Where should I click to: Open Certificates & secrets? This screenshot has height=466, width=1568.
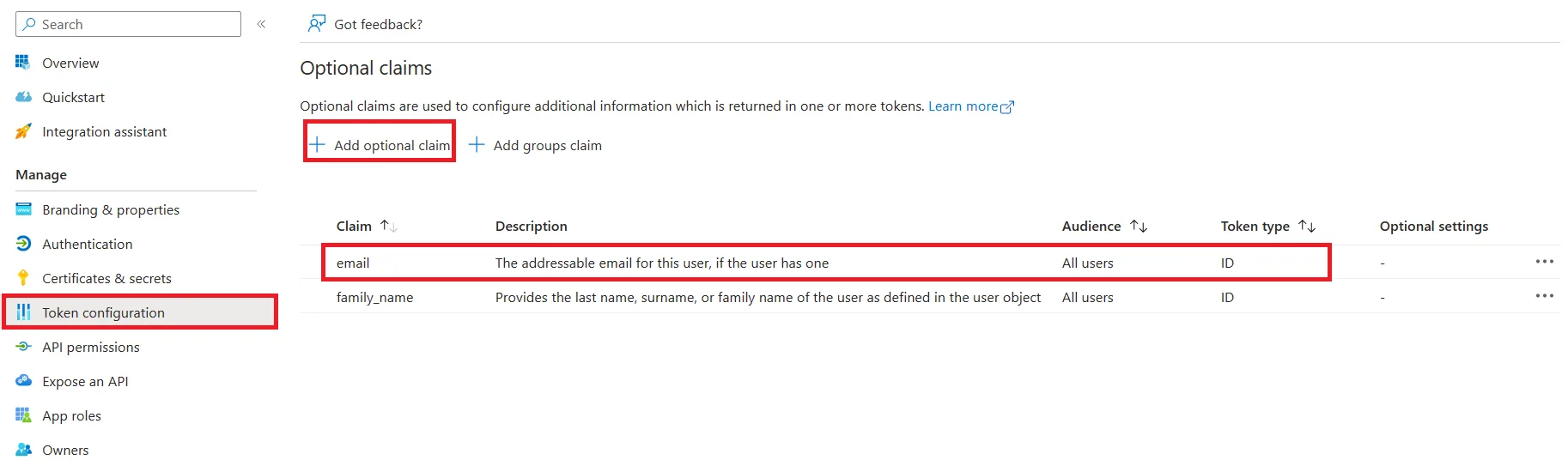tap(106, 278)
